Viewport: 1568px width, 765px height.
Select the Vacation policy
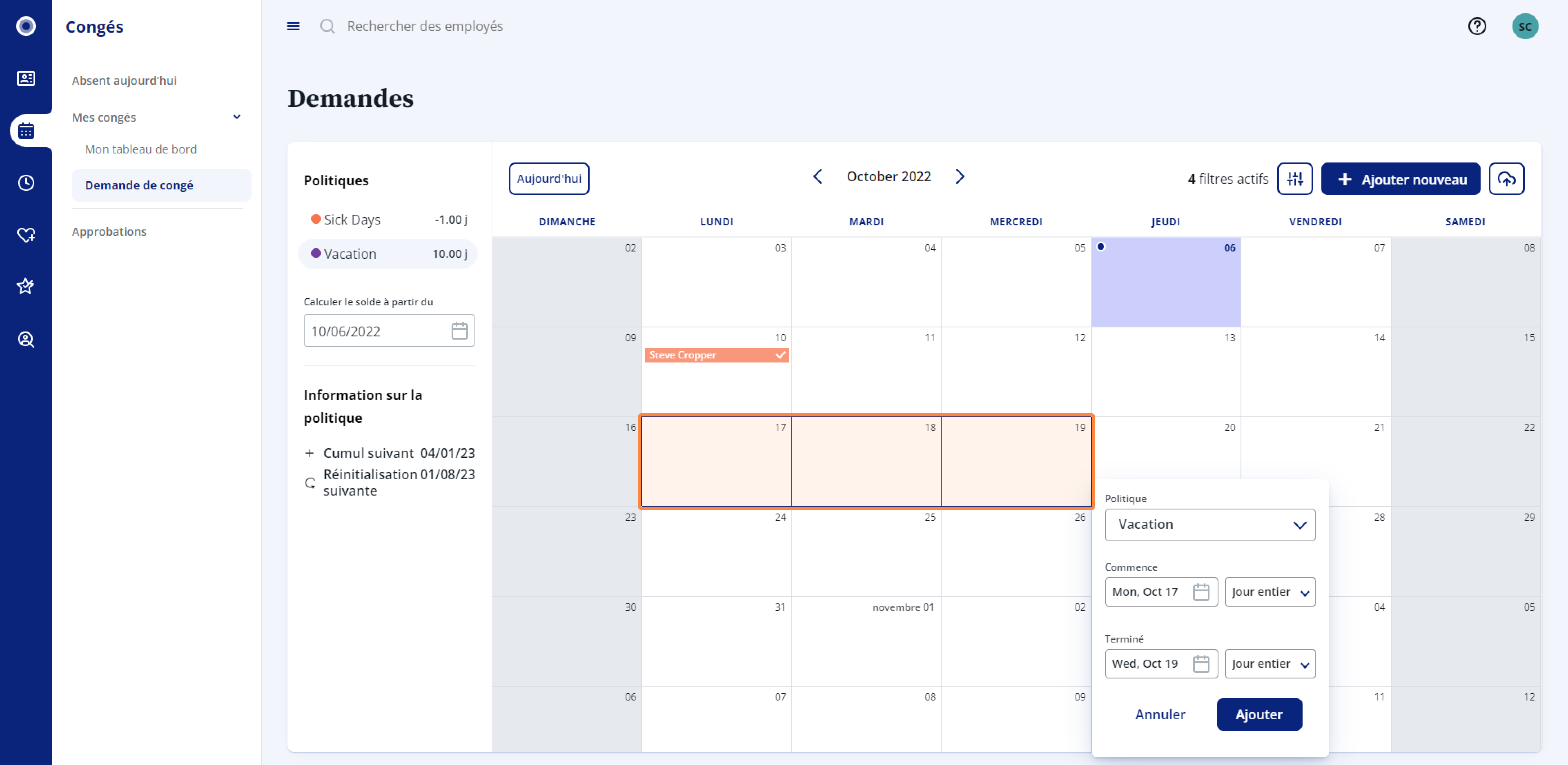click(x=388, y=254)
